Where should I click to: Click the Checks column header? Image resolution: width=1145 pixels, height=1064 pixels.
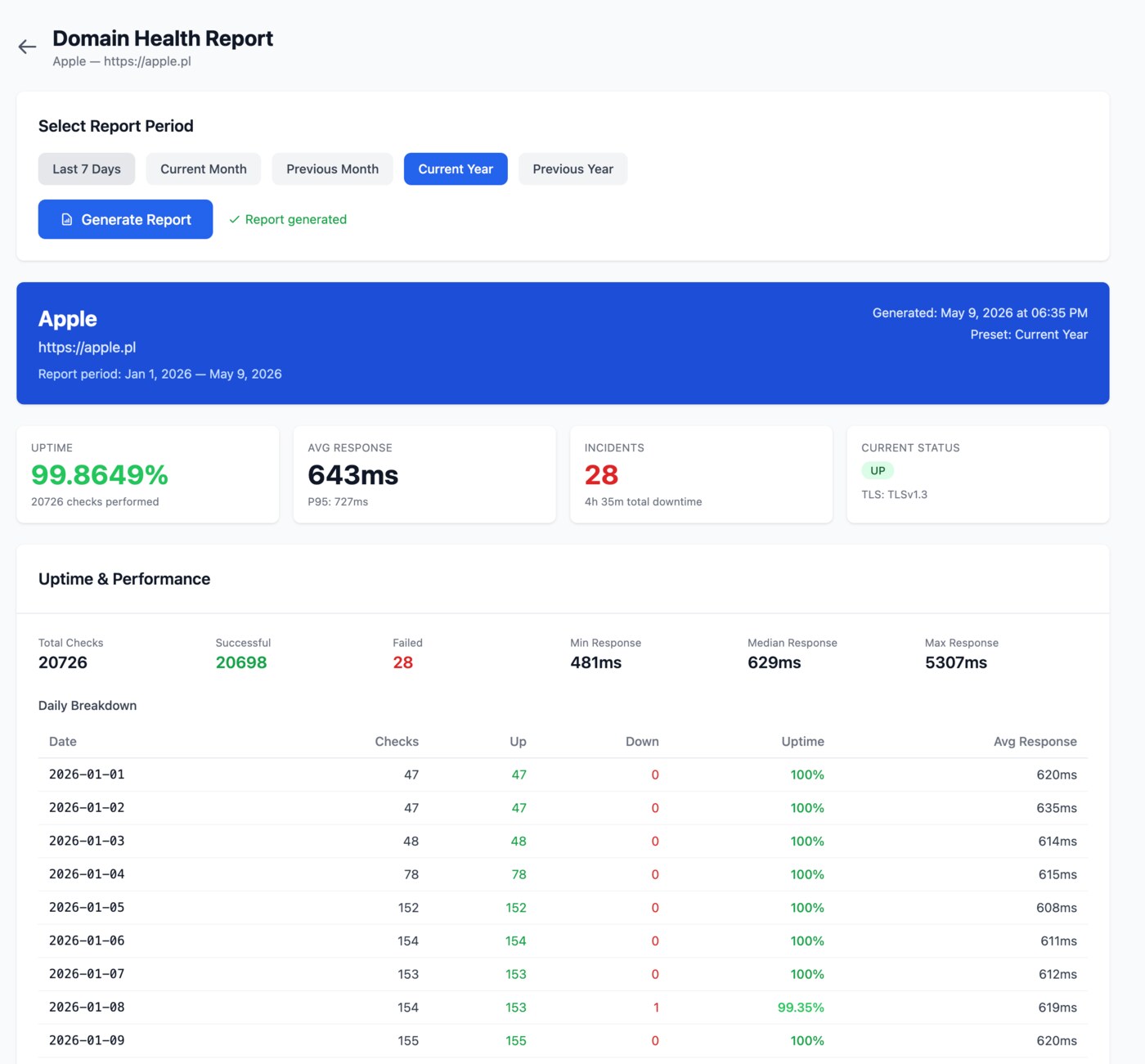(397, 742)
